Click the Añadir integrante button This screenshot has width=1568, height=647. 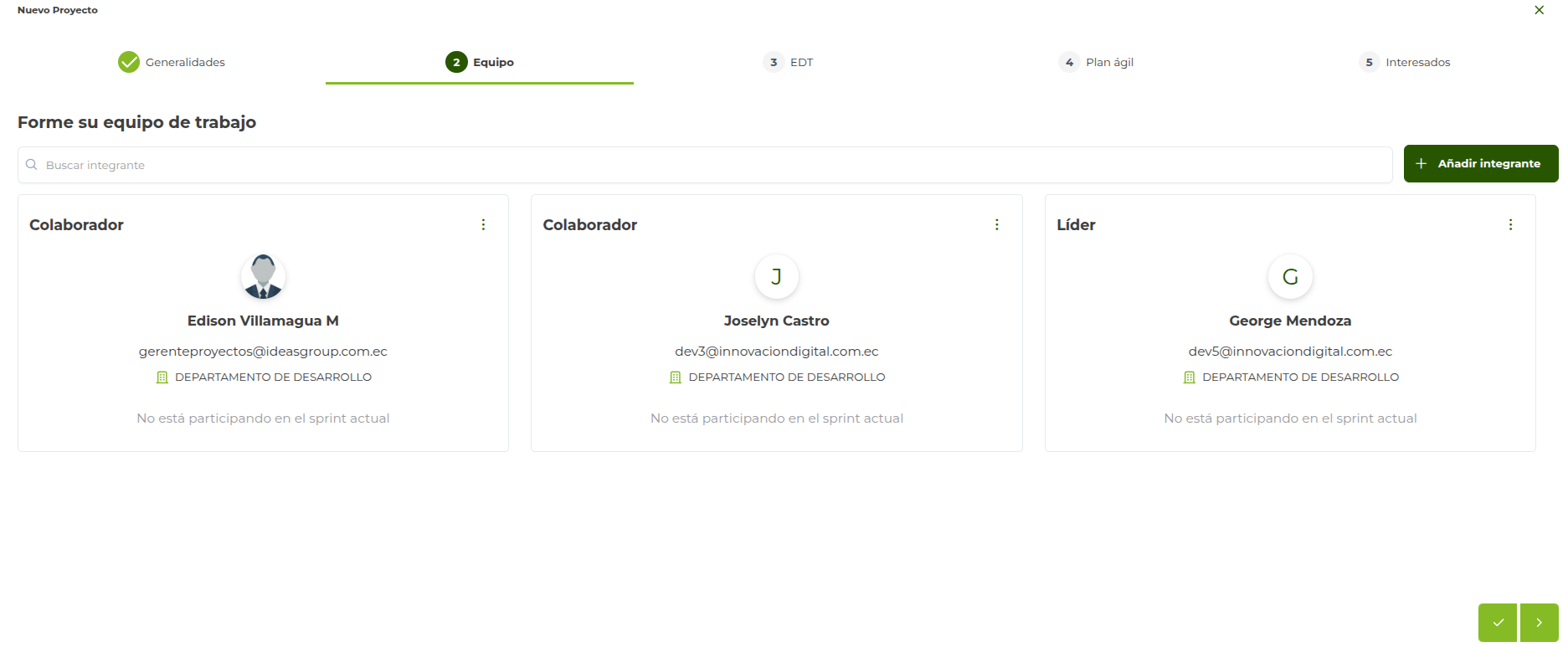1480,163
